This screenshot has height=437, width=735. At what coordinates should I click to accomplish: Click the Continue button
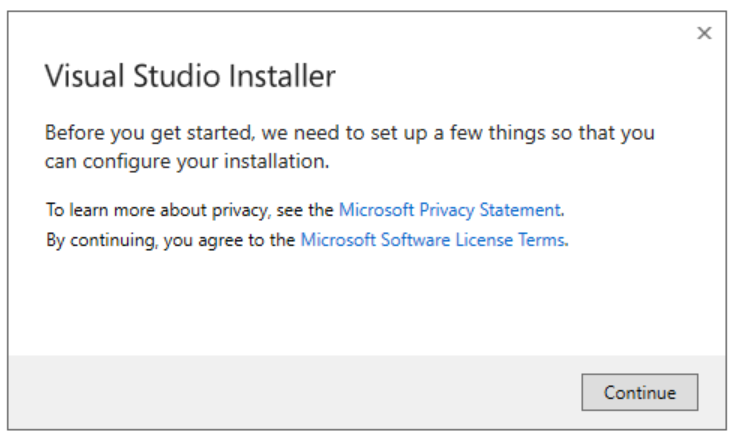tap(639, 392)
